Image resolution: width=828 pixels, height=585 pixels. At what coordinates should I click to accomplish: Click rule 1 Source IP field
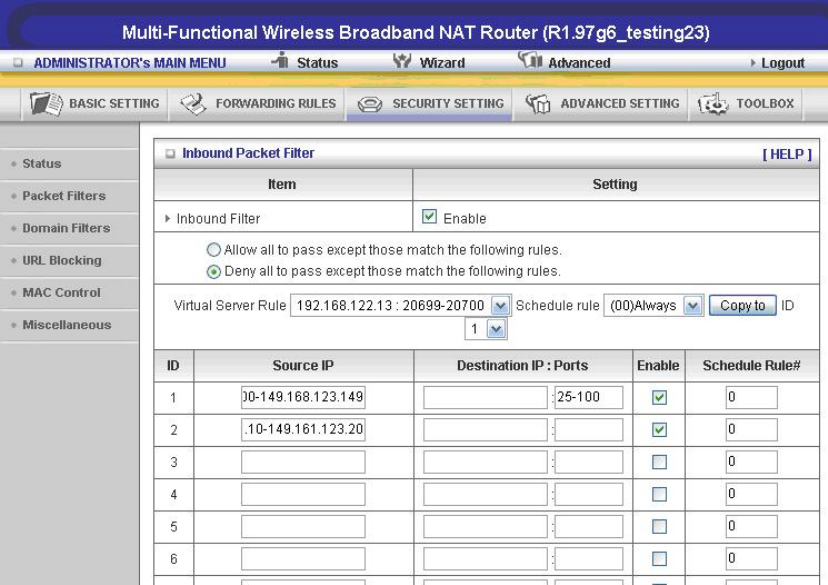click(x=303, y=397)
